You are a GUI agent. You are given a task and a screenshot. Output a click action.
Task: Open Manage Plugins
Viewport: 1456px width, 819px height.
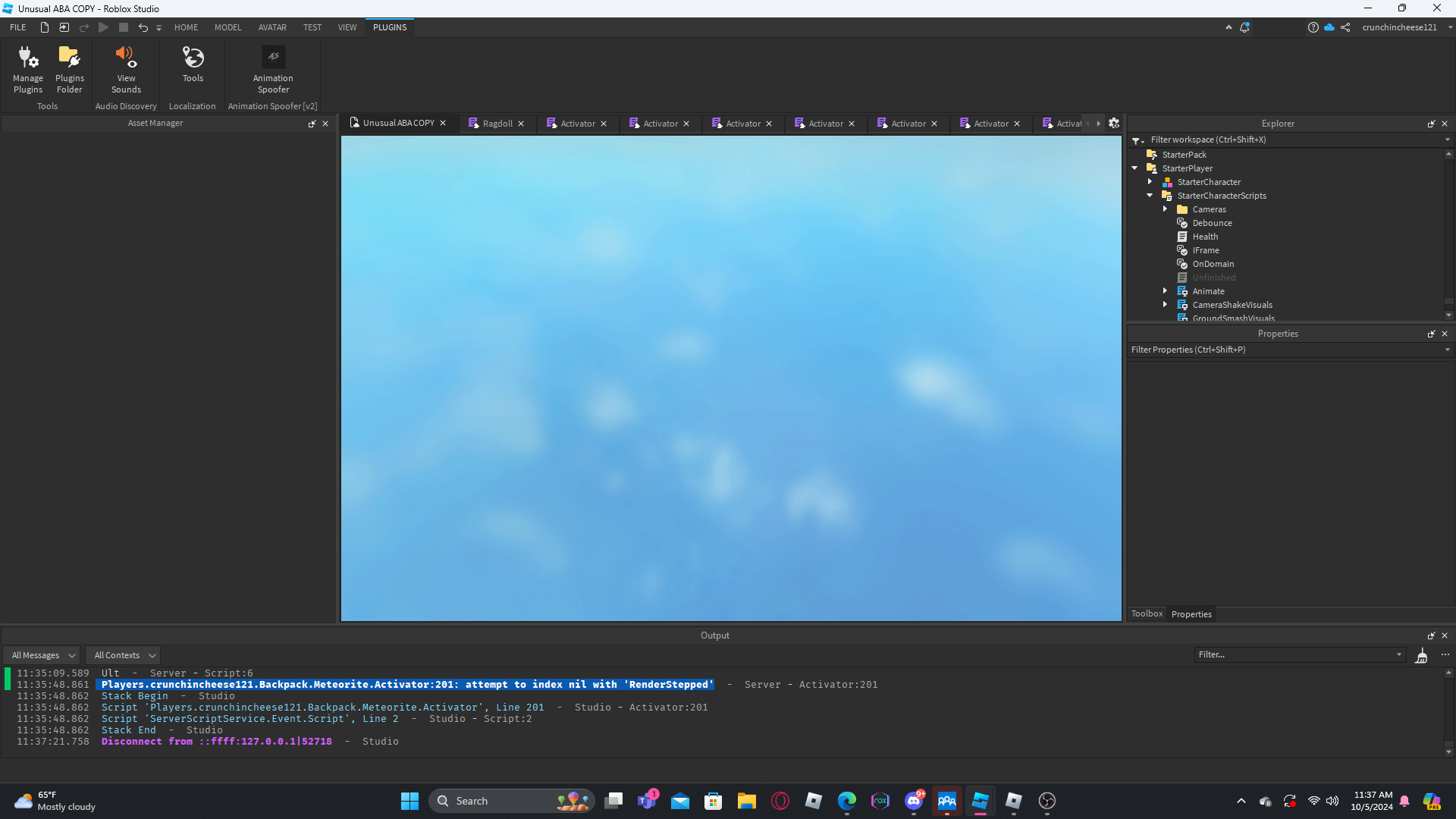[x=28, y=68]
